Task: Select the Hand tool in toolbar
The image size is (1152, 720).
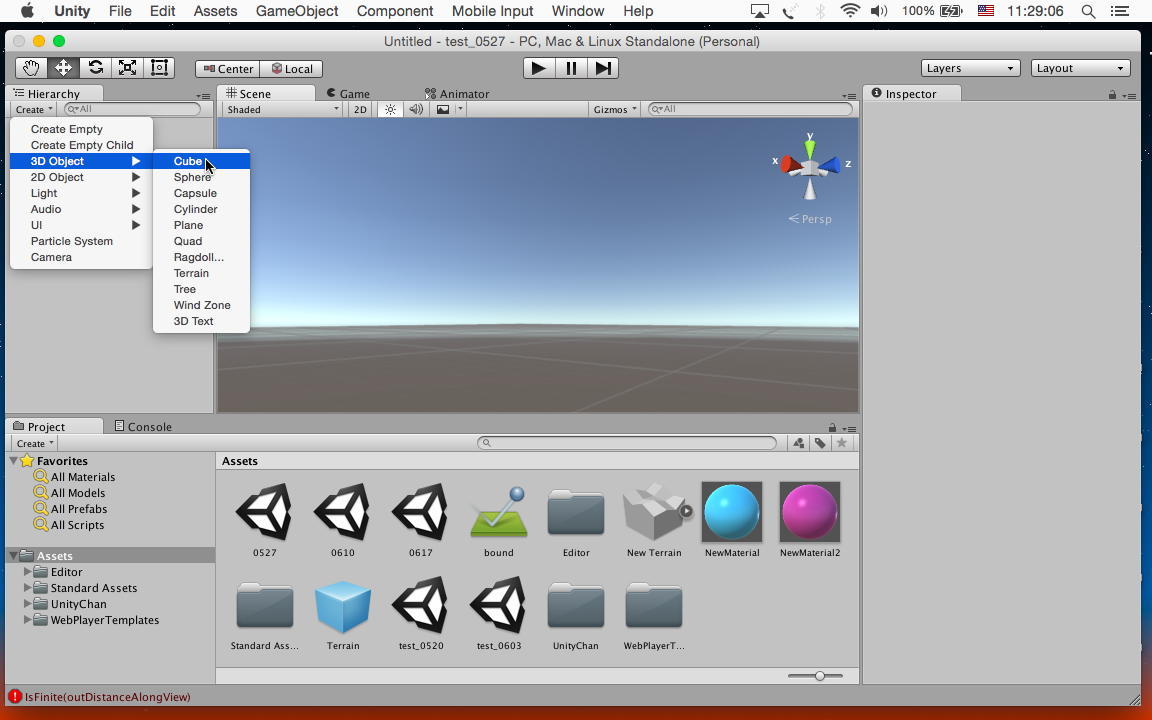Action: pos(31,68)
